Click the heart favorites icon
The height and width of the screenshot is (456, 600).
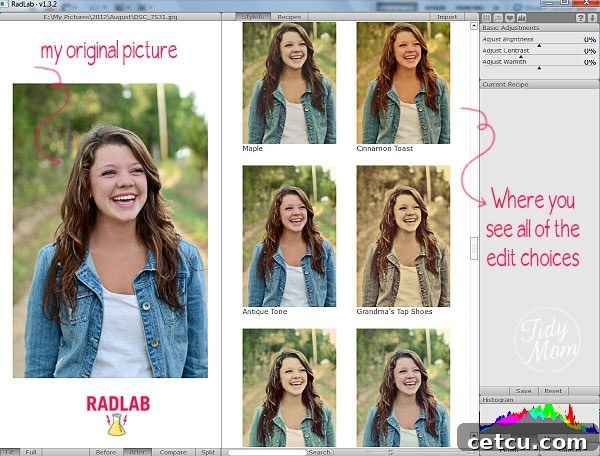point(510,18)
